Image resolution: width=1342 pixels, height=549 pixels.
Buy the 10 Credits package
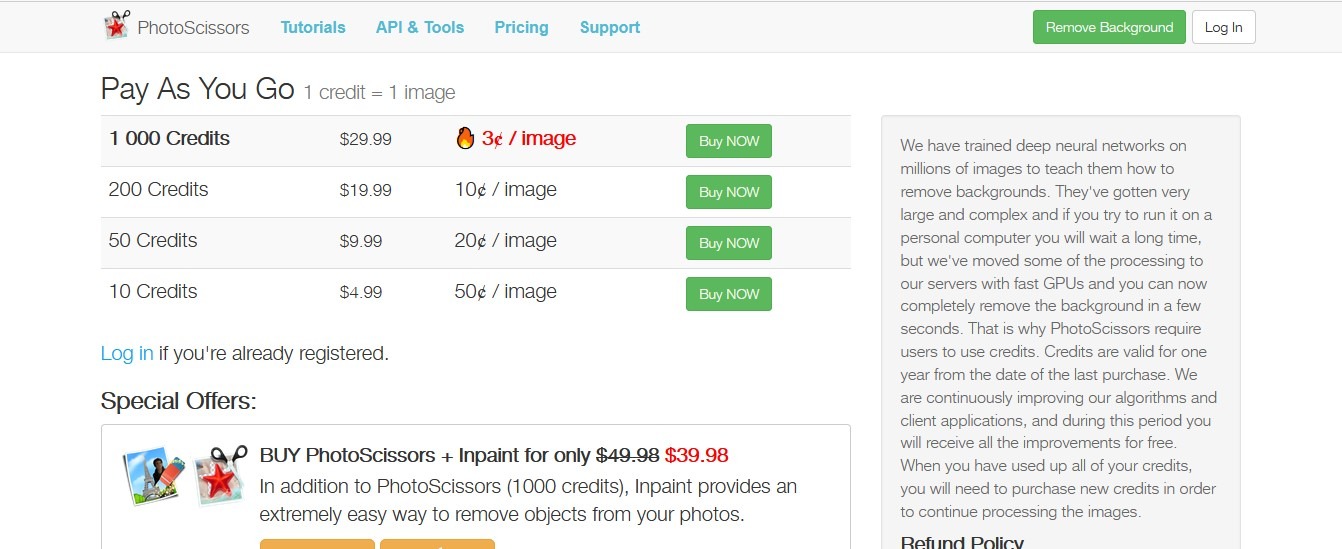[x=729, y=294]
